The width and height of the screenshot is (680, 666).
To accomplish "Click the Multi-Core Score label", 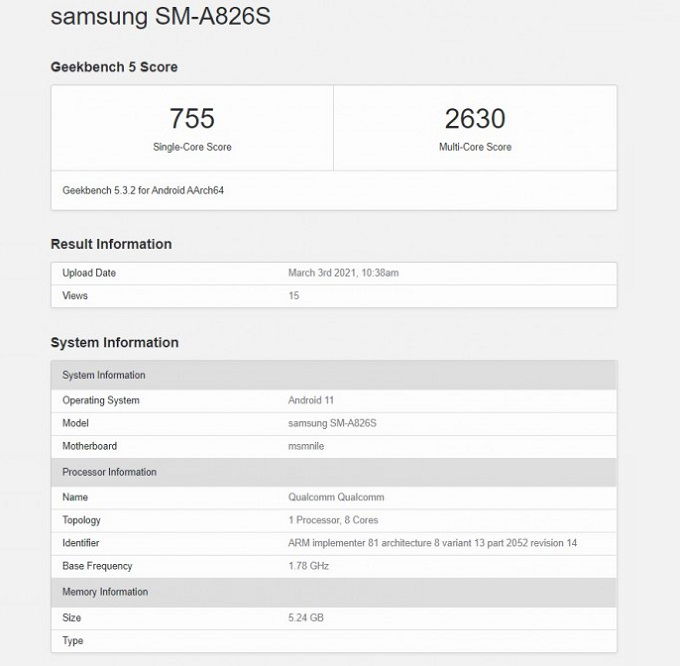I will (475, 147).
